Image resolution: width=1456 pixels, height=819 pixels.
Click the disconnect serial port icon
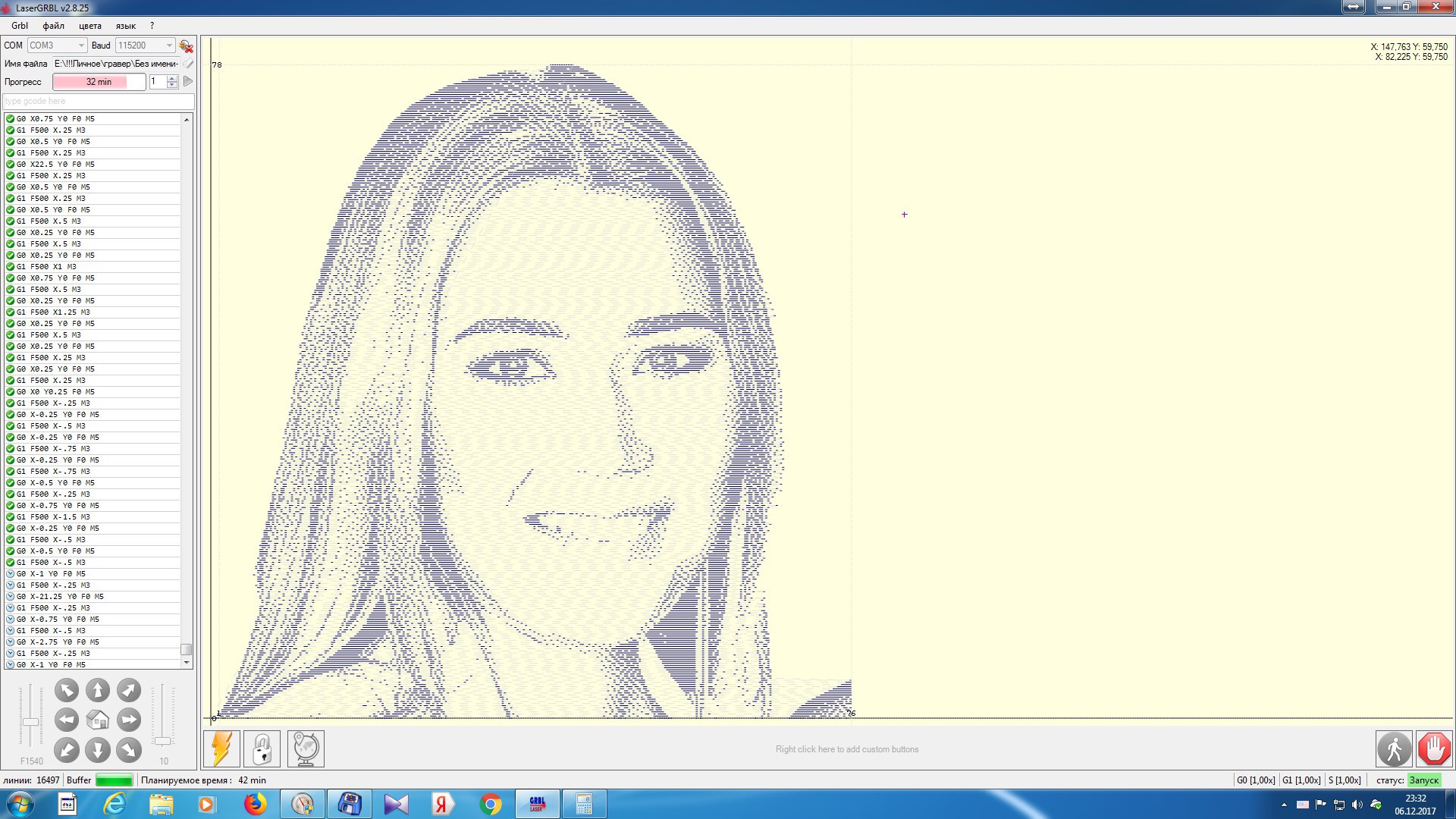(186, 45)
